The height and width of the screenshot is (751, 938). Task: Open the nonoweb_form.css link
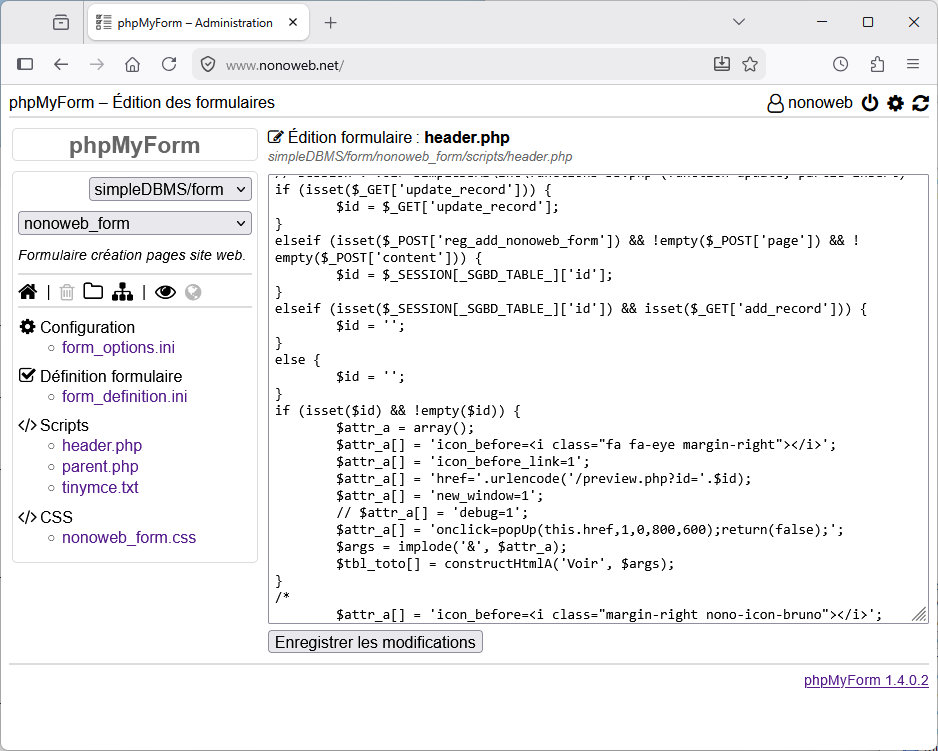tap(129, 537)
